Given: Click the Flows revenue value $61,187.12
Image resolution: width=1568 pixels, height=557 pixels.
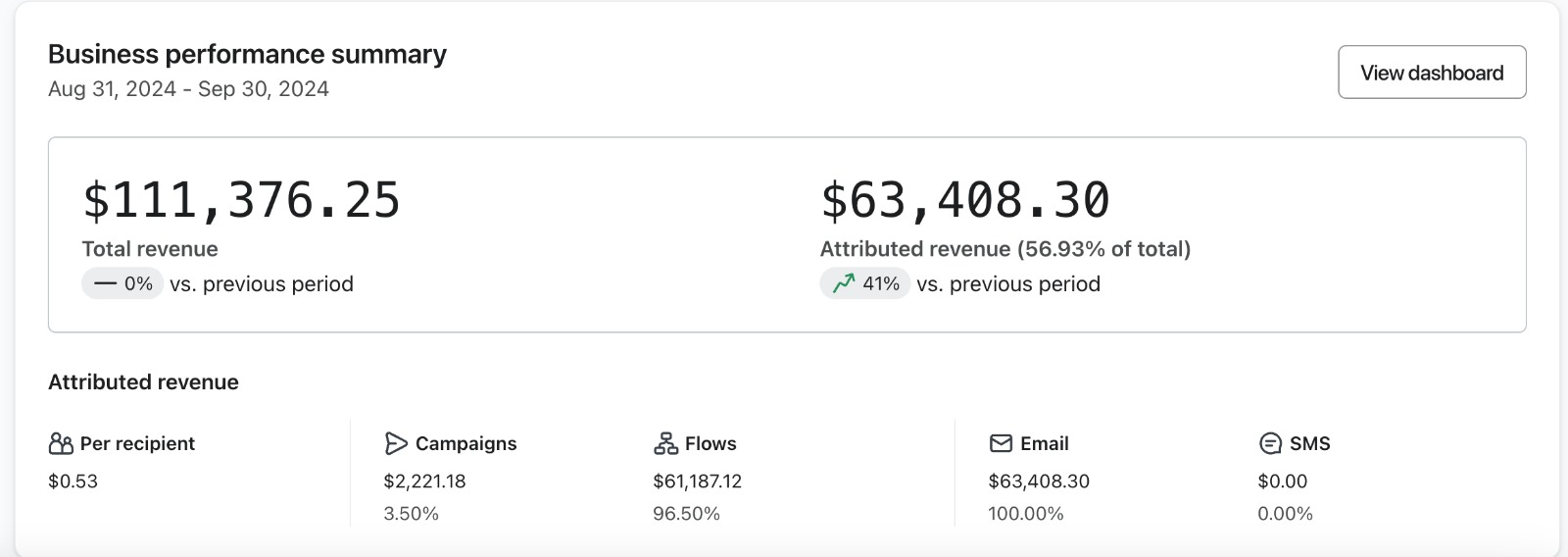Looking at the screenshot, I should click(697, 481).
